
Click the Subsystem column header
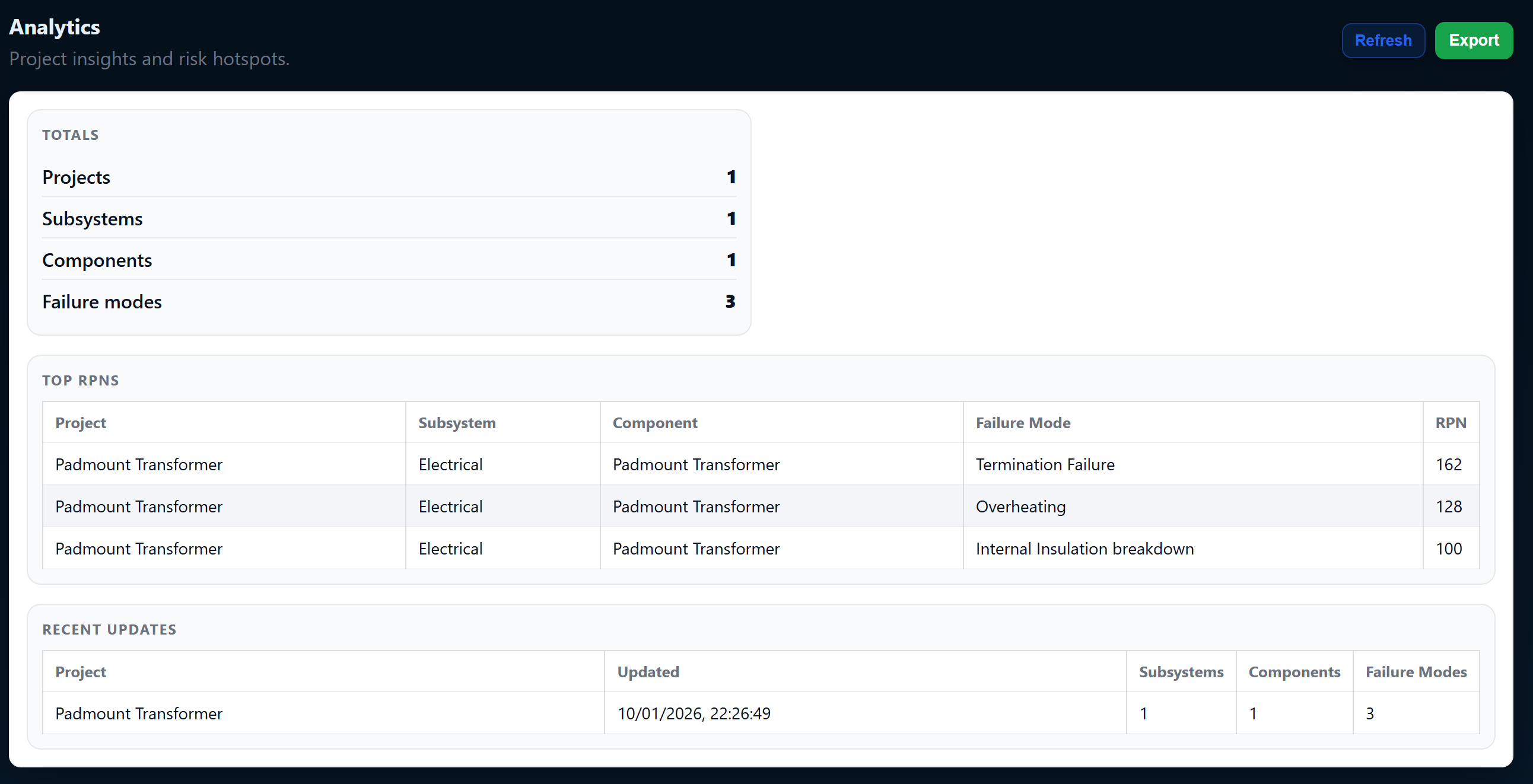point(457,423)
